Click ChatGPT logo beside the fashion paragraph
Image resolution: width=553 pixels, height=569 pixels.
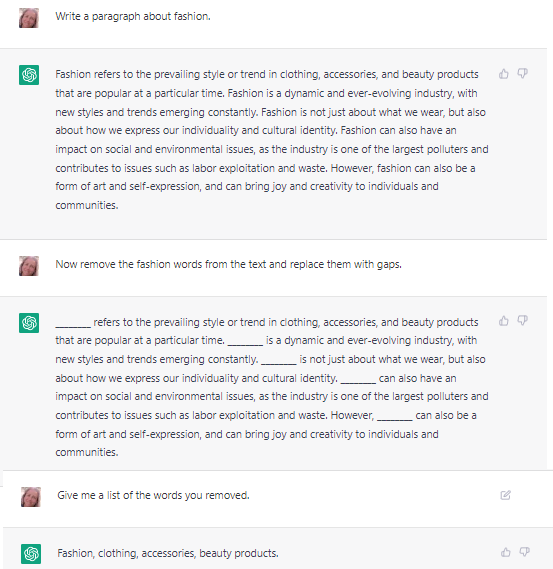point(29,75)
